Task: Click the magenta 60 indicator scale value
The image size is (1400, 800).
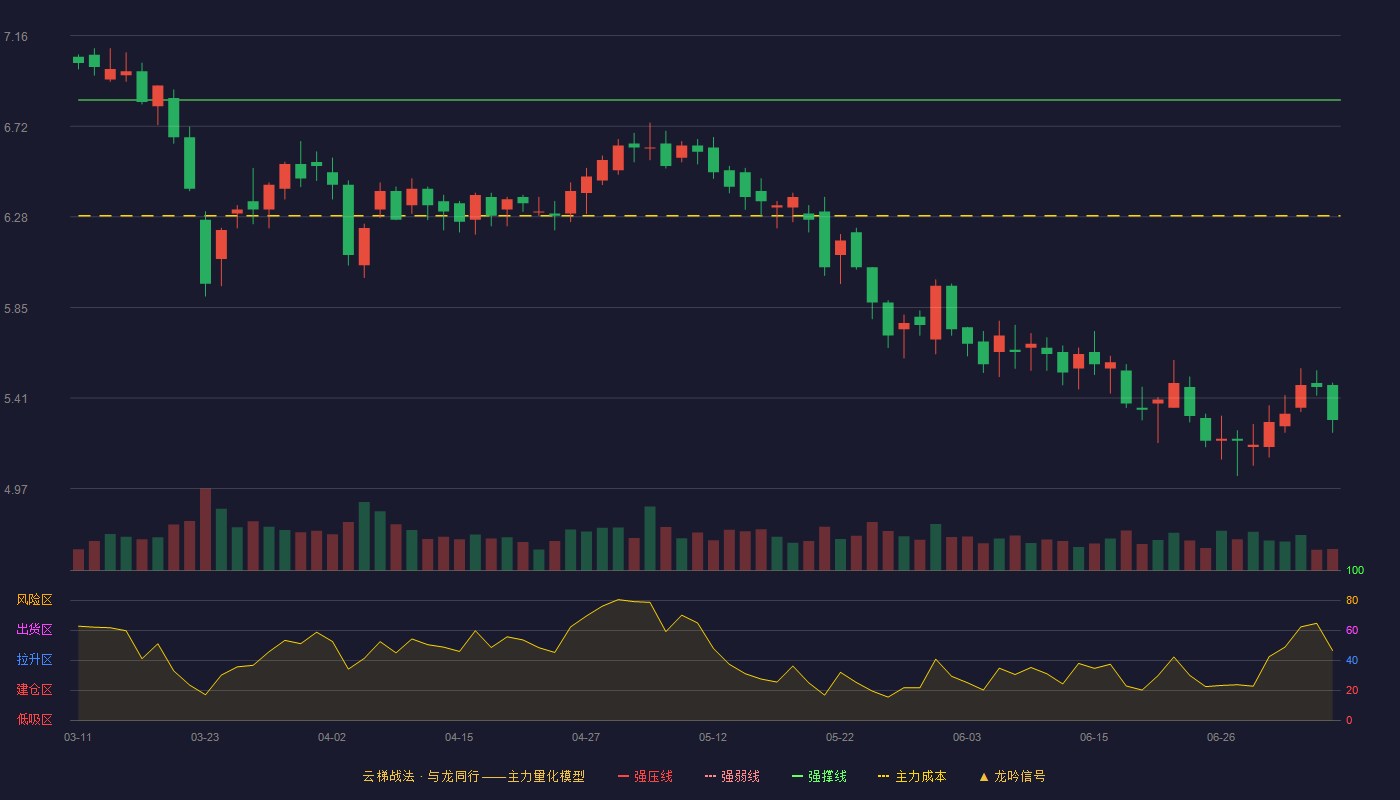Action: tap(1352, 630)
